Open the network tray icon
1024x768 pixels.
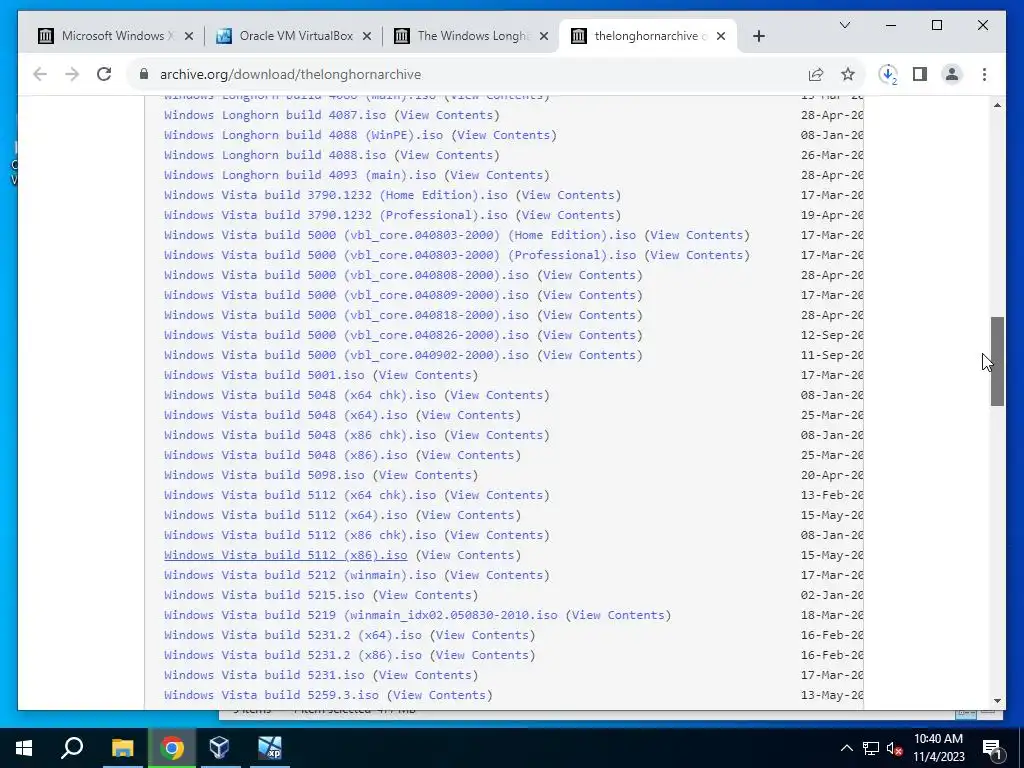[x=871, y=748]
